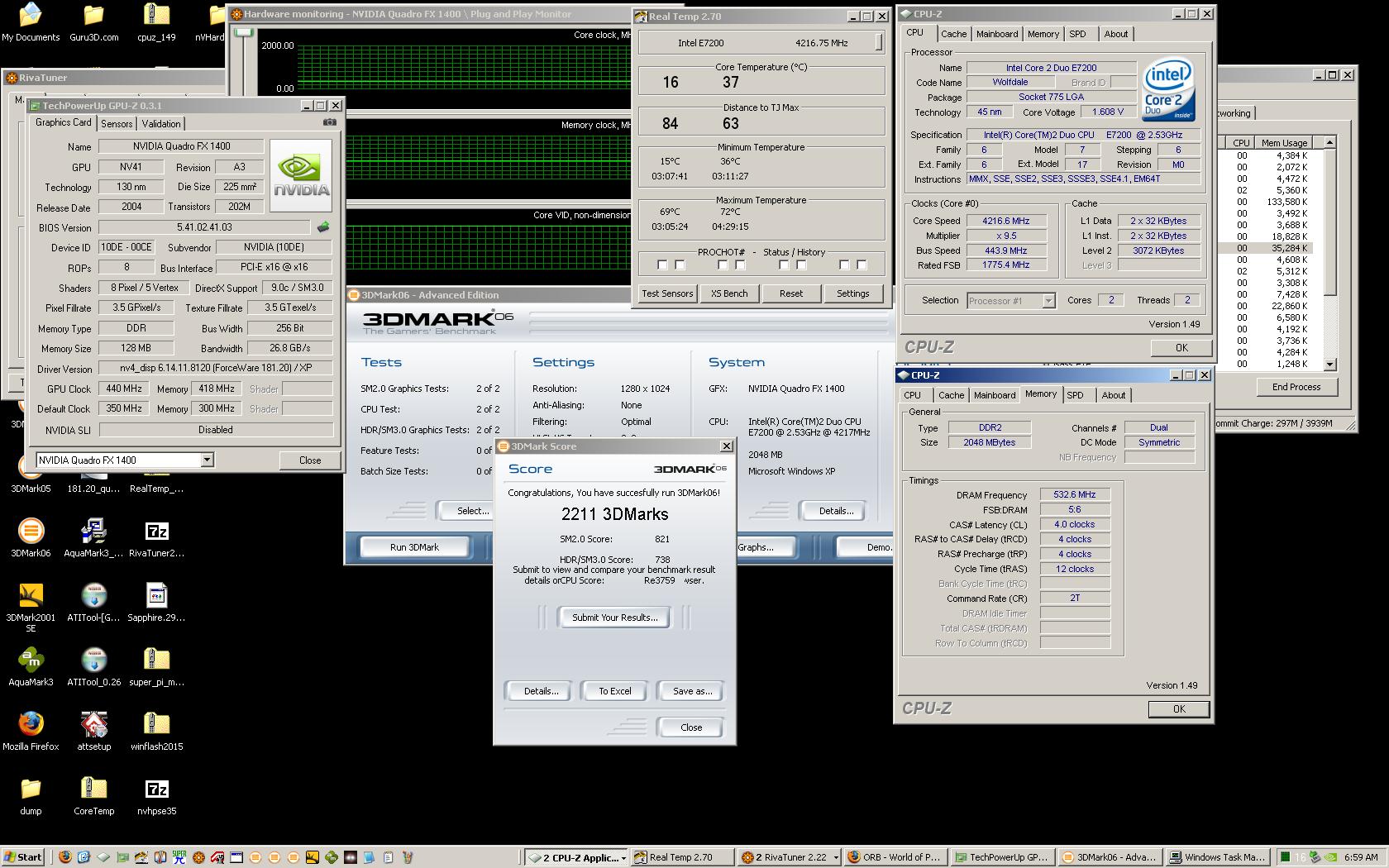Take GPU-Z screenshot with camera icon
The image size is (1389, 868).
330,122
